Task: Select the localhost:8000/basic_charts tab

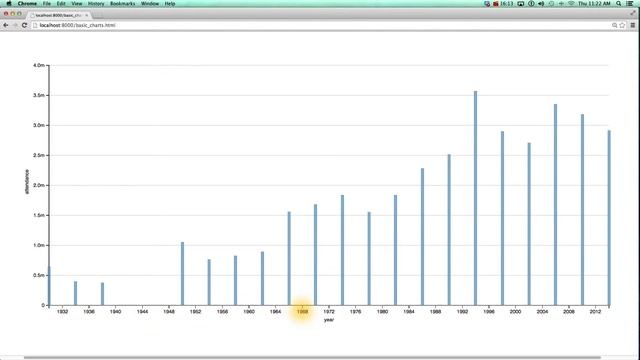Action: 59,15
